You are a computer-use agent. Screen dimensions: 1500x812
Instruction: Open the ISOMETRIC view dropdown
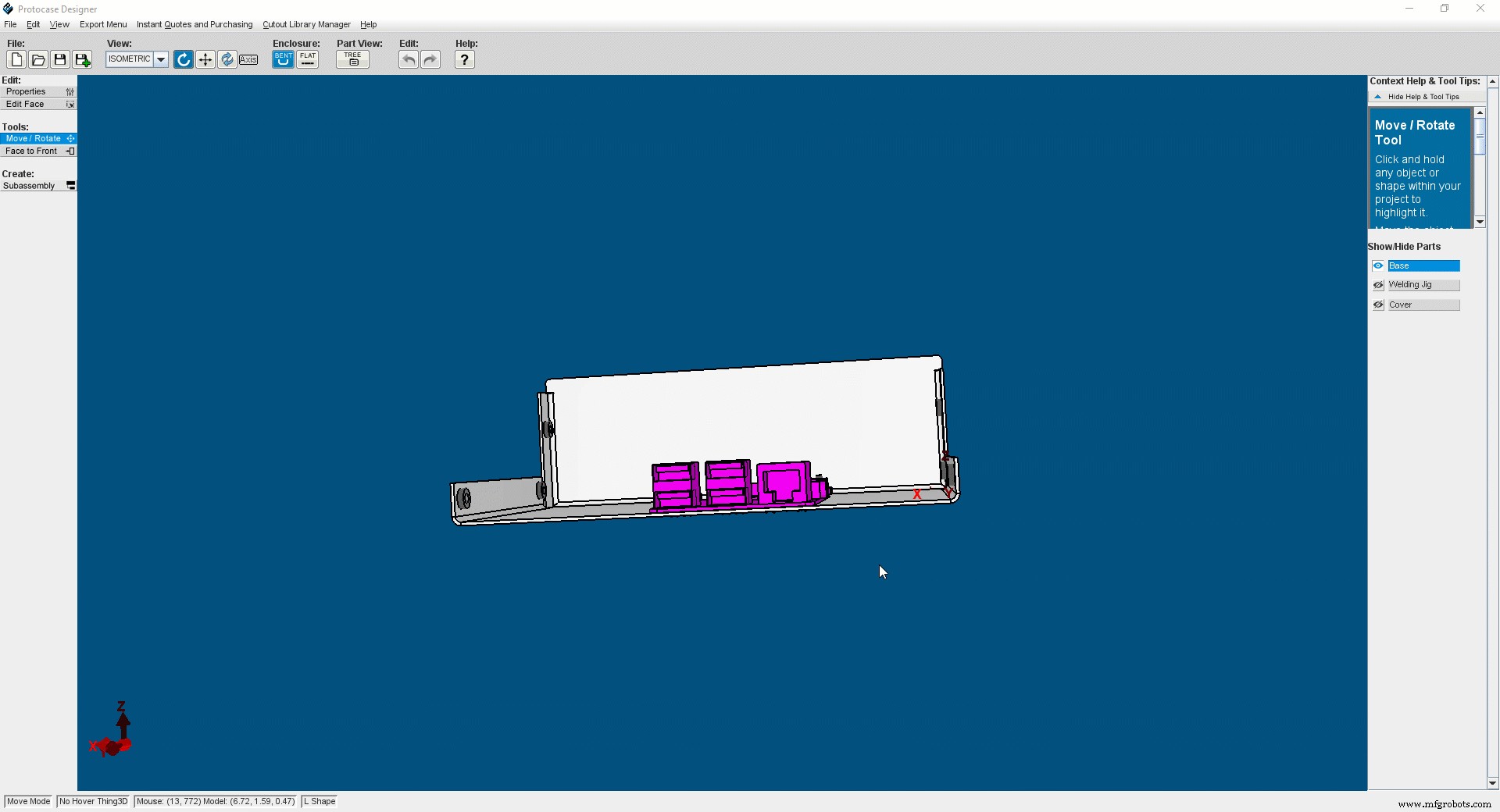point(161,60)
